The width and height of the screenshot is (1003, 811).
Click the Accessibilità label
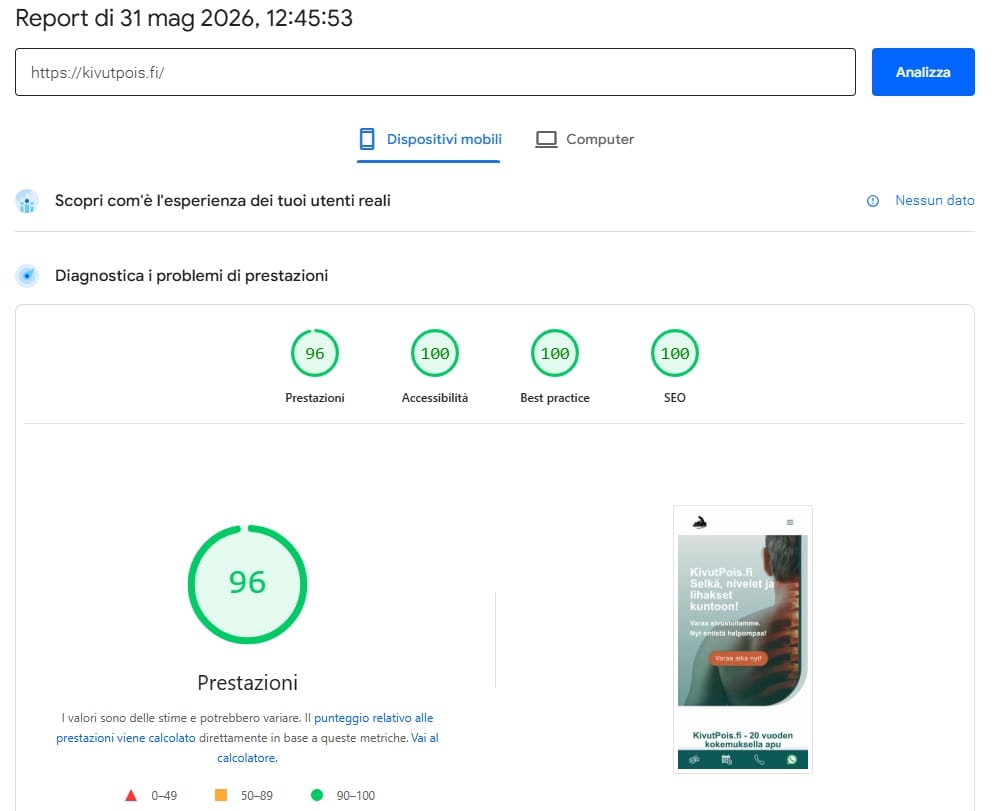point(435,398)
